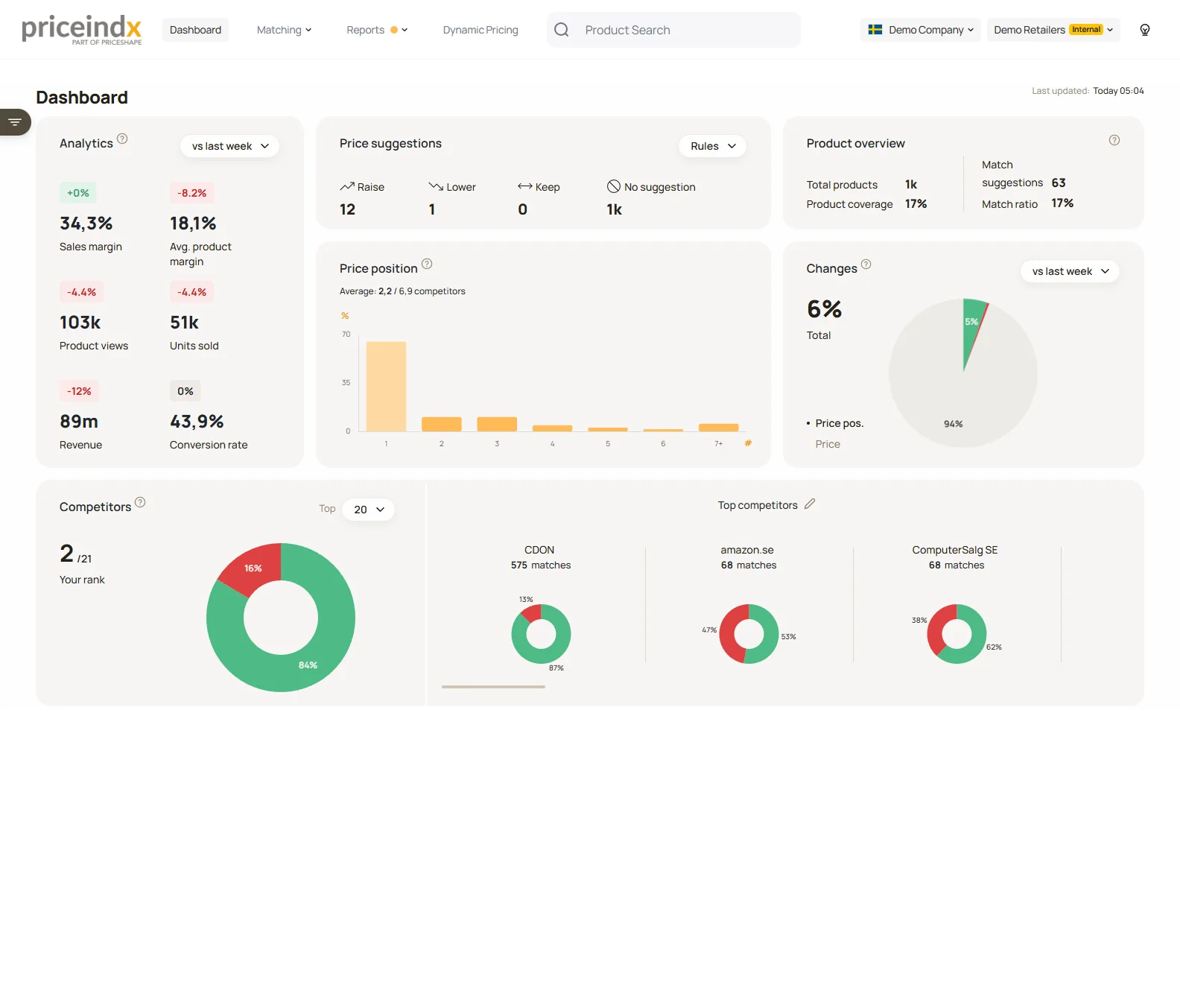Click the ComputerSalg SE competitor name

(955, 550)
